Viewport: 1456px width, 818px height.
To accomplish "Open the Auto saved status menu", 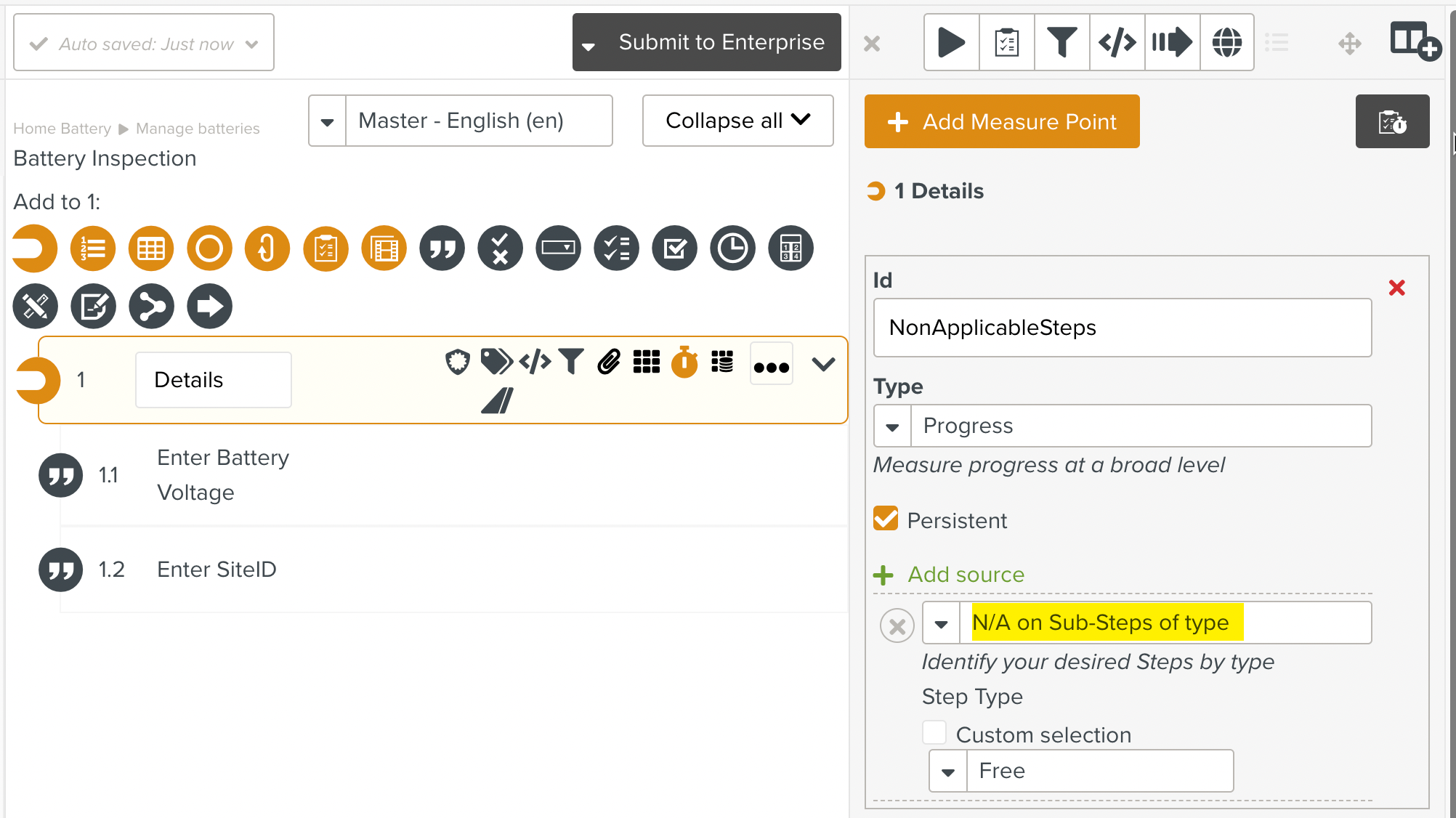I will click(x=144, y=43).
